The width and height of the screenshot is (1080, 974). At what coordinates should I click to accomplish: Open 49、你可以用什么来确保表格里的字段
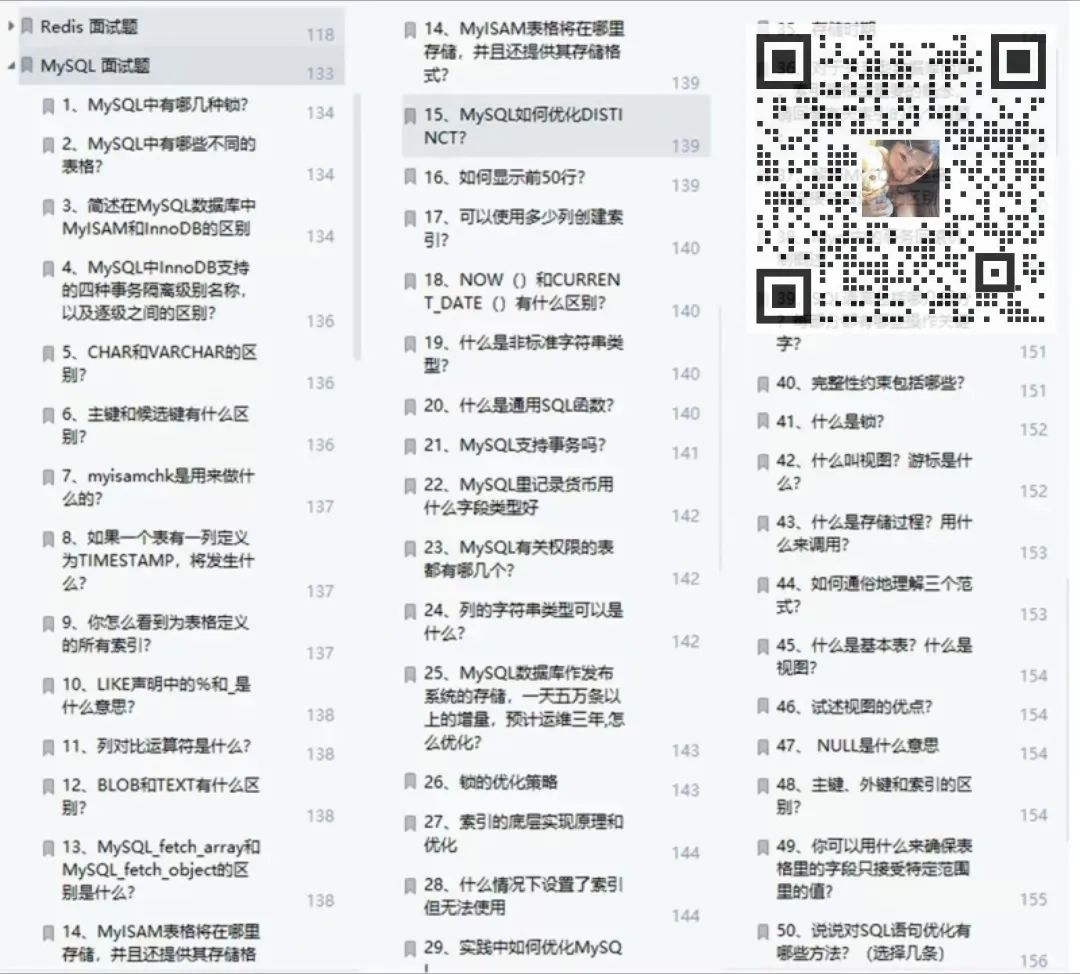pyautogui.click(x=874, y=868)
